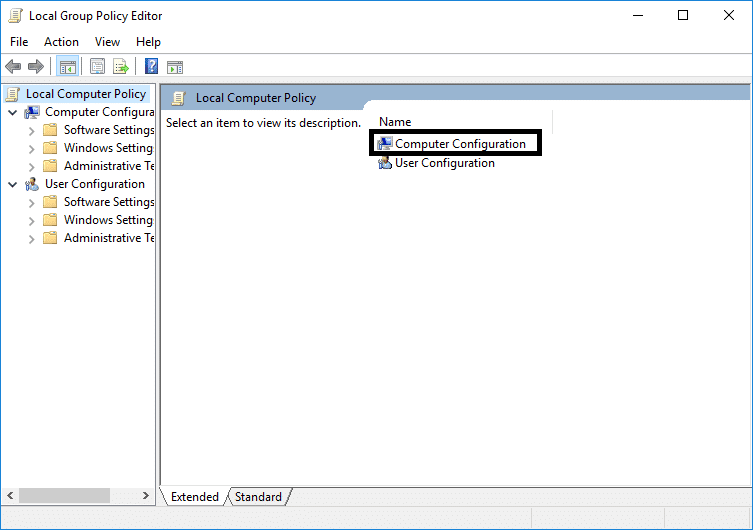Click Administrative Templates folder icon under User Configuration
This screenshot has height=530, width=753.
tap(50, 238)
